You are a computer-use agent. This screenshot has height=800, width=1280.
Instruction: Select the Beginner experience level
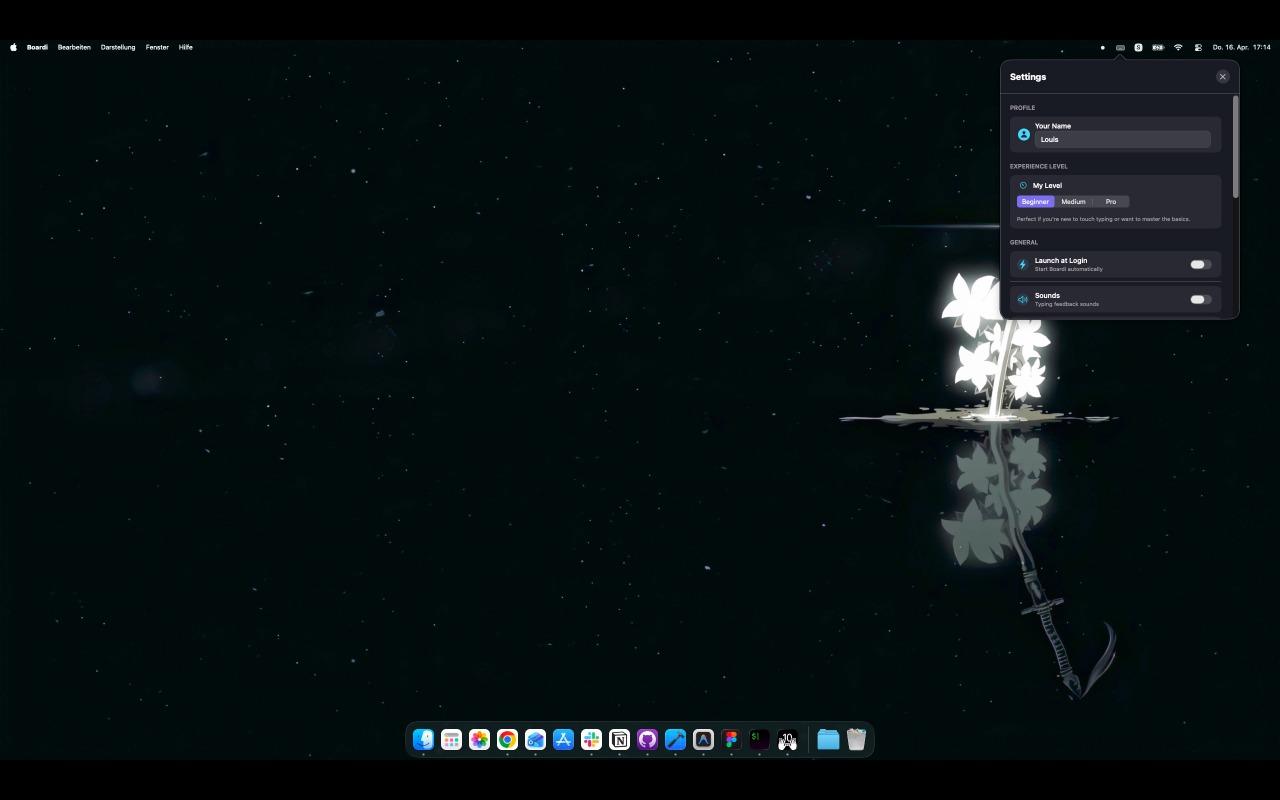(1035, 202)
